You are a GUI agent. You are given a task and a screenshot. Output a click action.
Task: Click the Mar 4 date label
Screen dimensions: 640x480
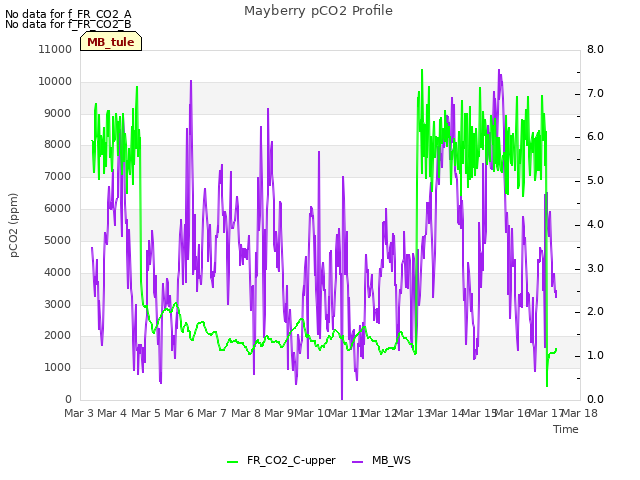coord(112,413)
